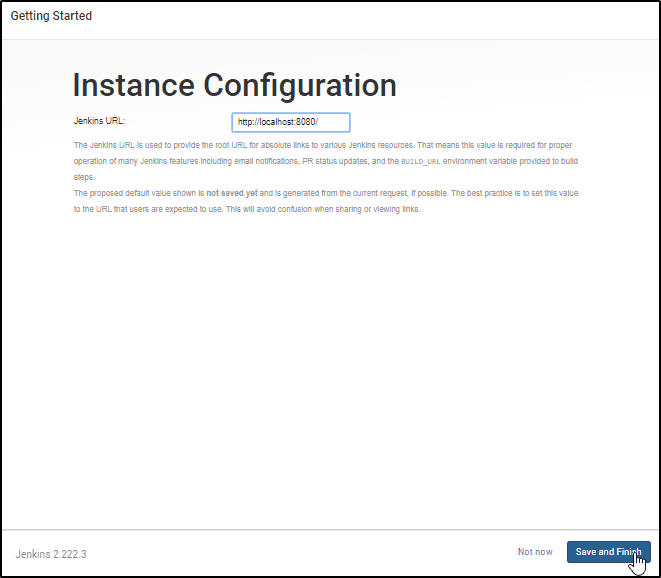Click the "8080" port in URL field
Screen dimensions: 661x578
point(303,122)
